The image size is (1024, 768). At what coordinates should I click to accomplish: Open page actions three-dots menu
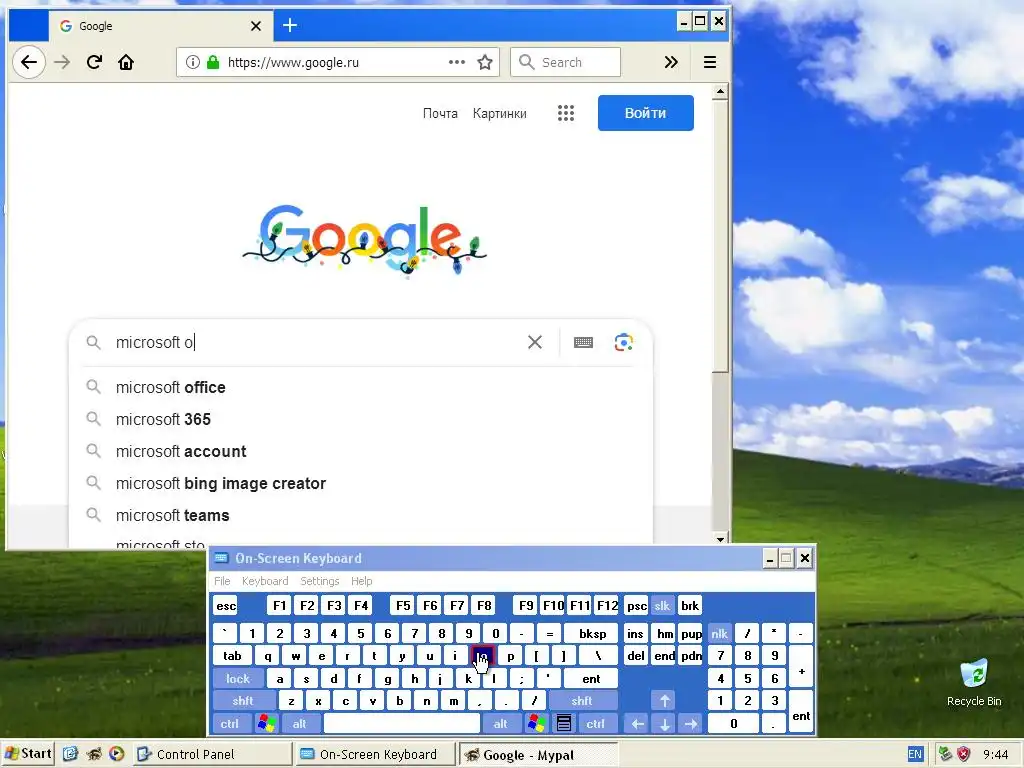456,62
